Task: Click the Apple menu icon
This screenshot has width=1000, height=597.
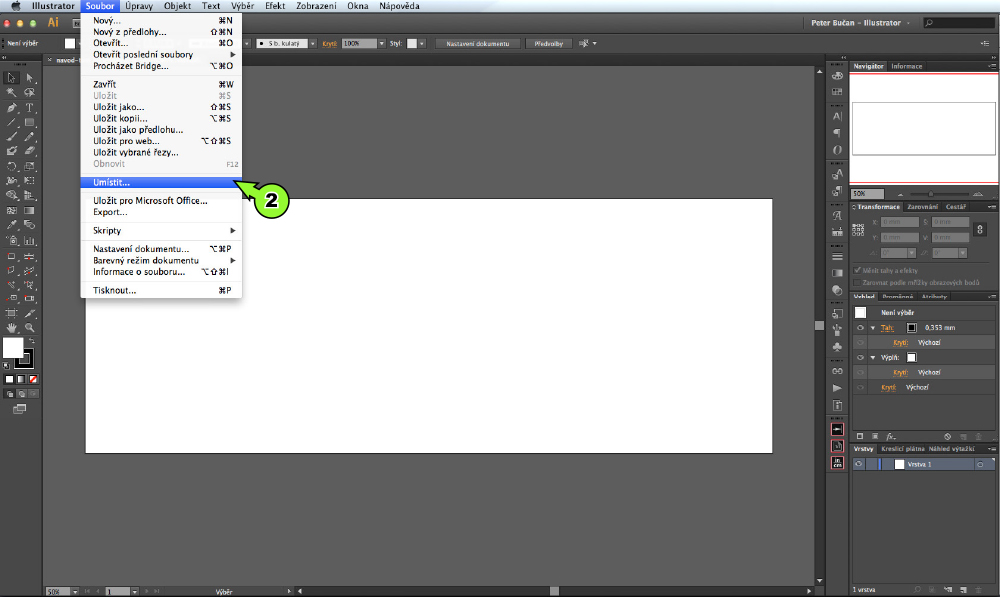Action: [x=16, y=6]
